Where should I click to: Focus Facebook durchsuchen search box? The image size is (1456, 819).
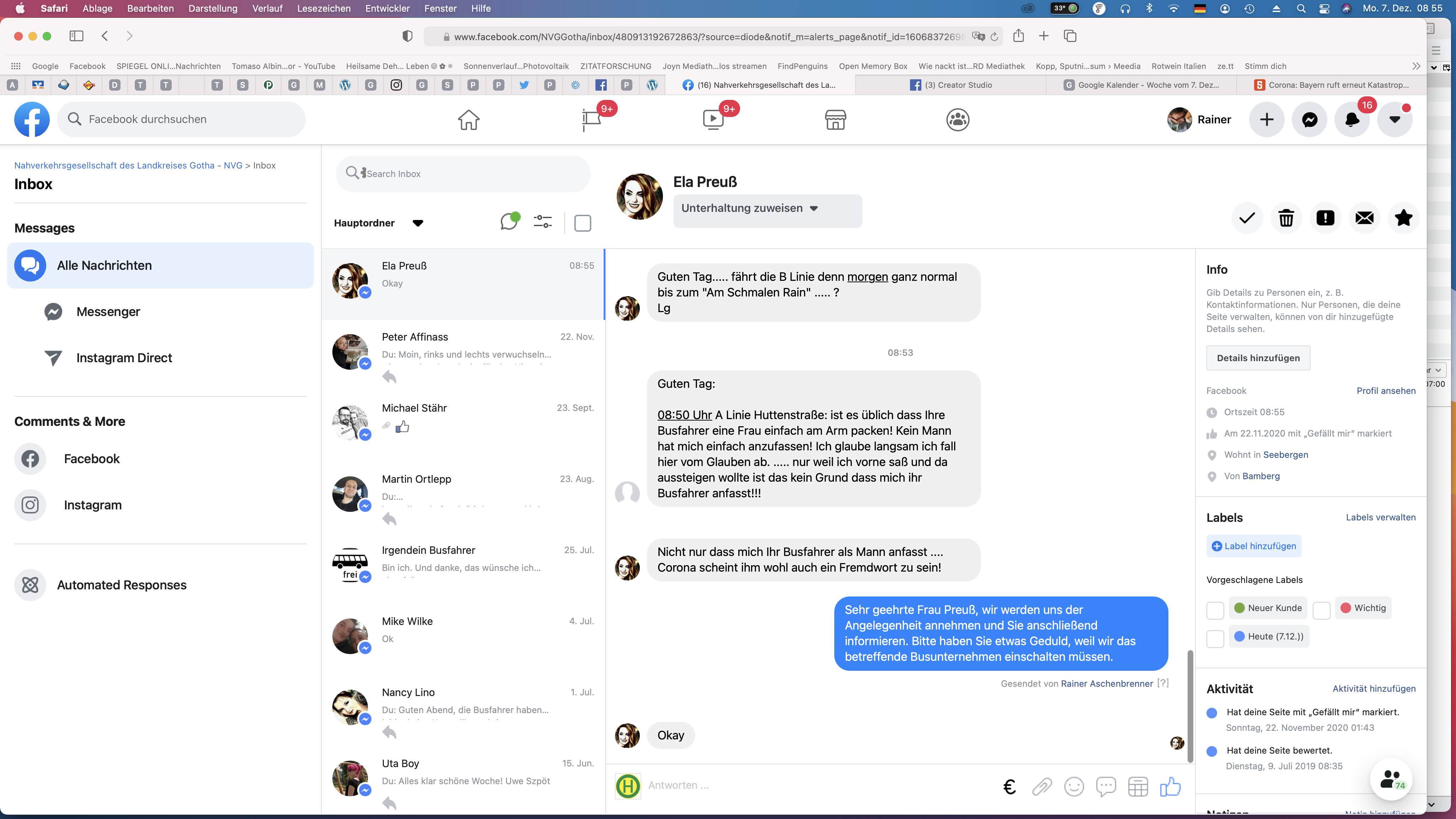click(x=181, y=120)
